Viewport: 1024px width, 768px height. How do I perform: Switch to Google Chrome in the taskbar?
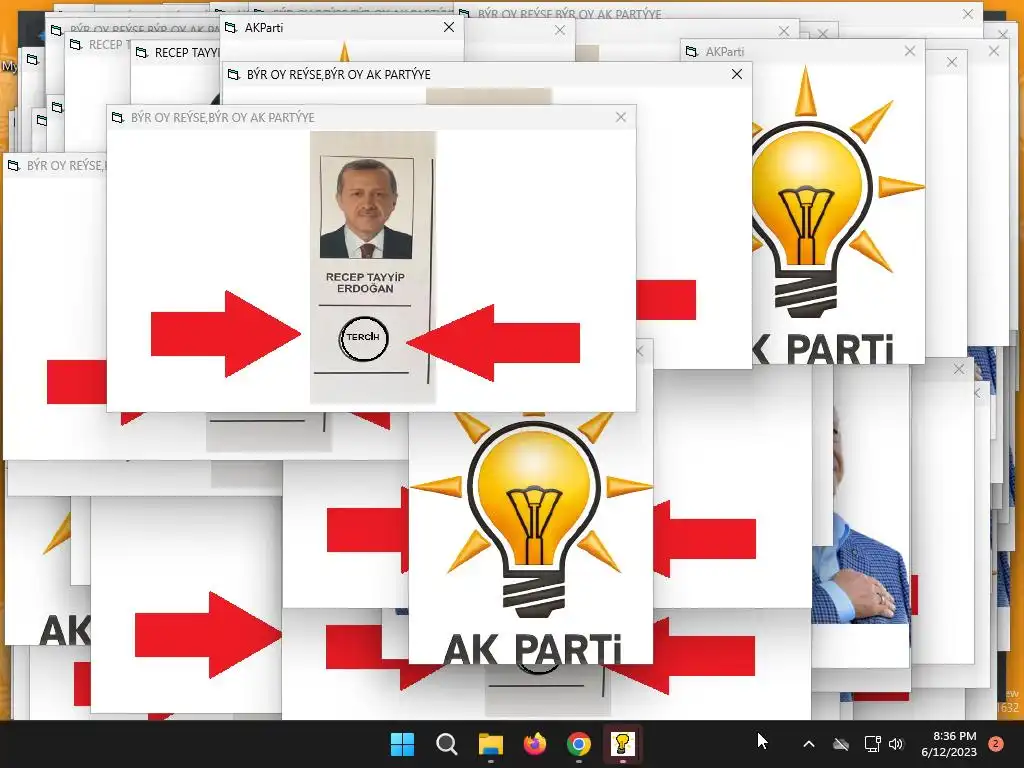(579, 744)
